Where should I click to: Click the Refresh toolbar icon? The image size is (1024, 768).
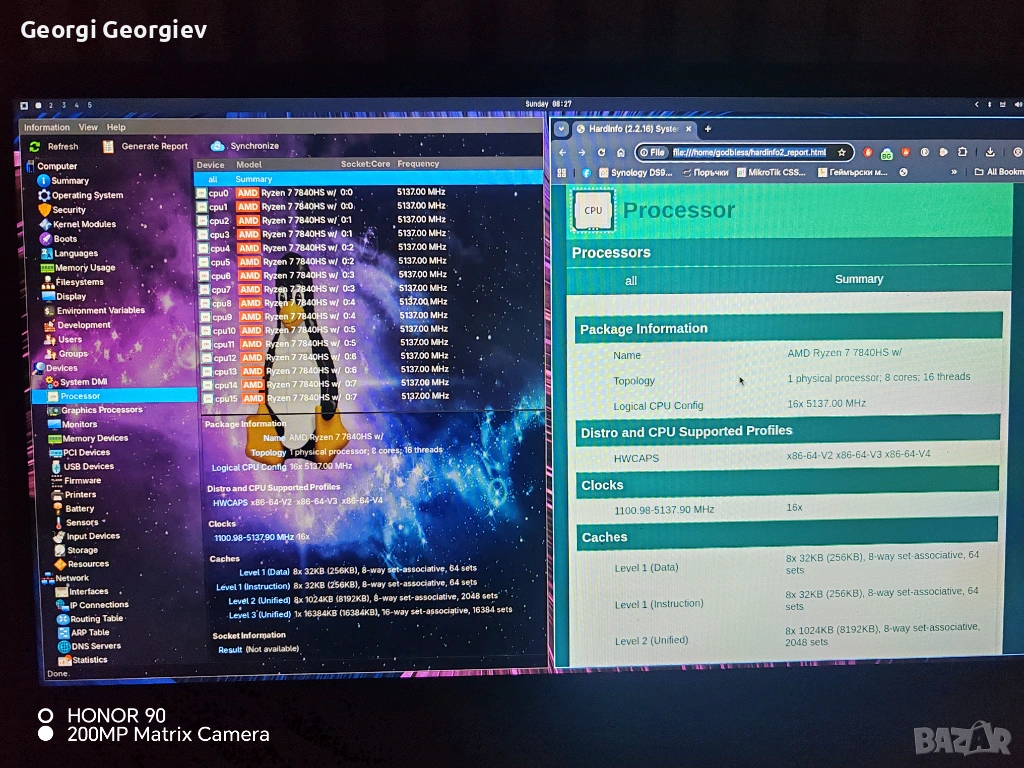(36, 147)
